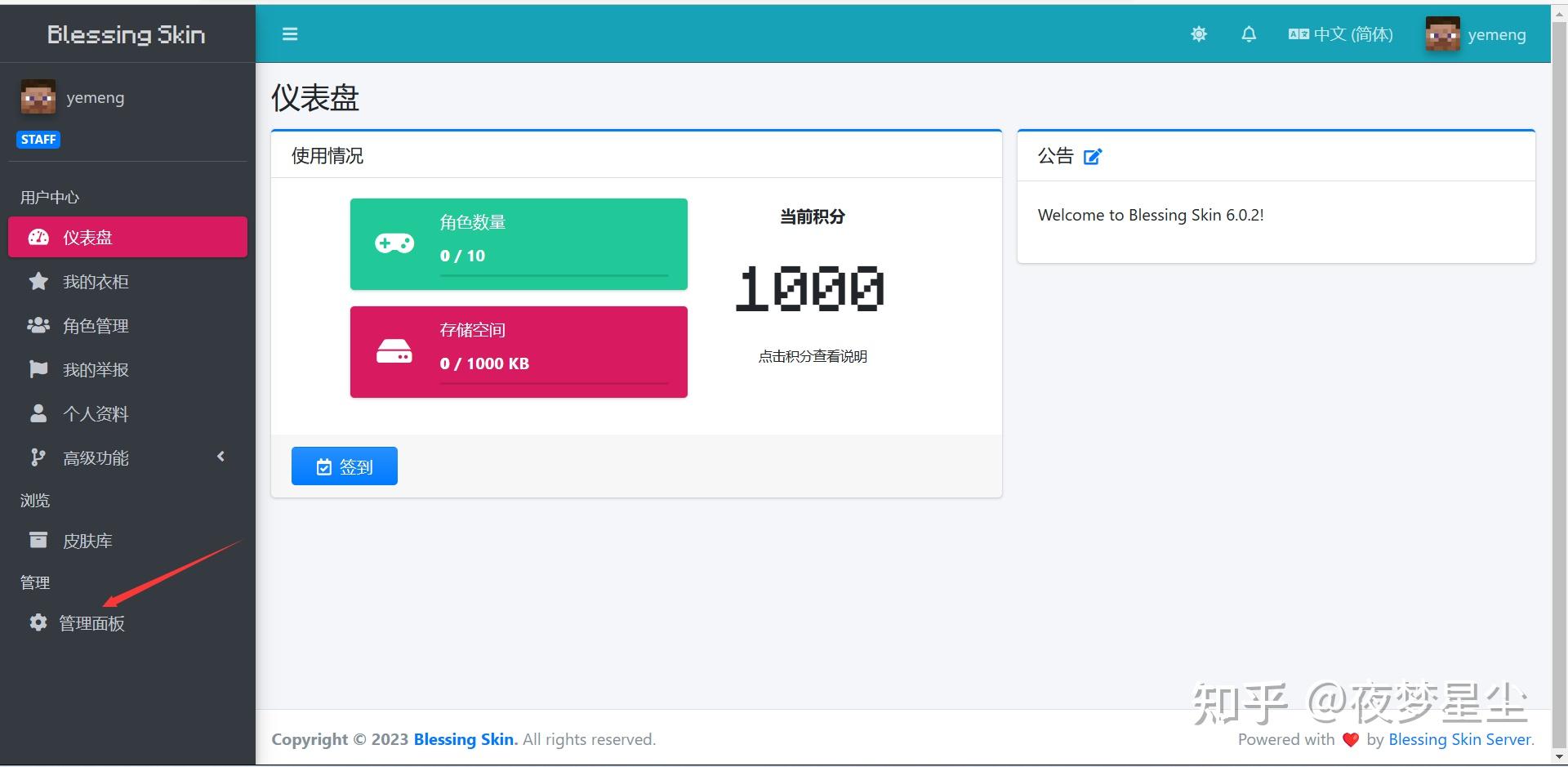Follow Blessing Skin Server footer link
Viewport: 1568px width, 767px height.
[1461, 739]
